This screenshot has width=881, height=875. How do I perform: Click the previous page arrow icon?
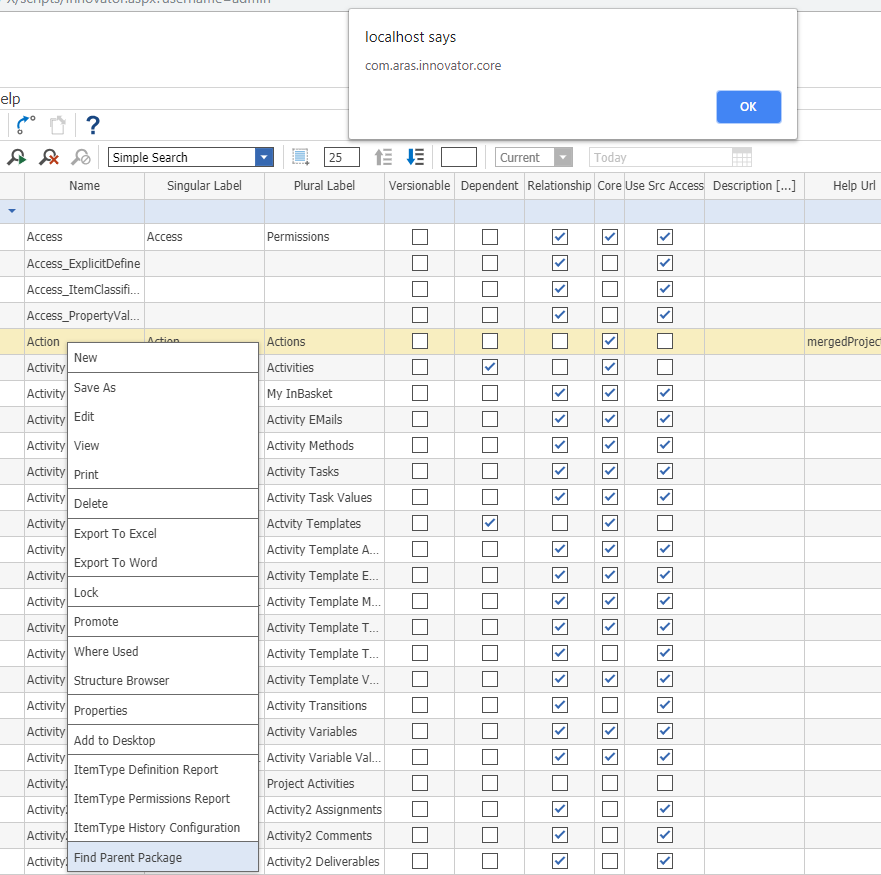click(x=383, y=157)
